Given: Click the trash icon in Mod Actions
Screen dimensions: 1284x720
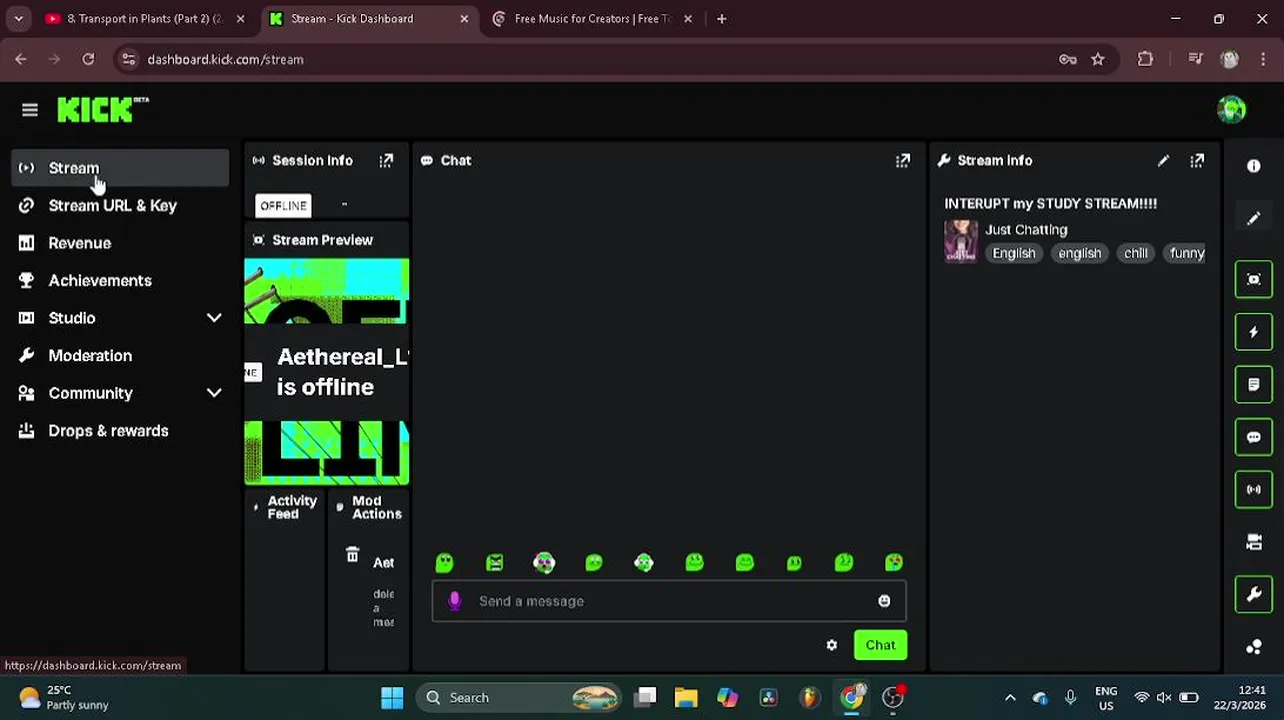Looking at the screenshot, I should (352, 555).
